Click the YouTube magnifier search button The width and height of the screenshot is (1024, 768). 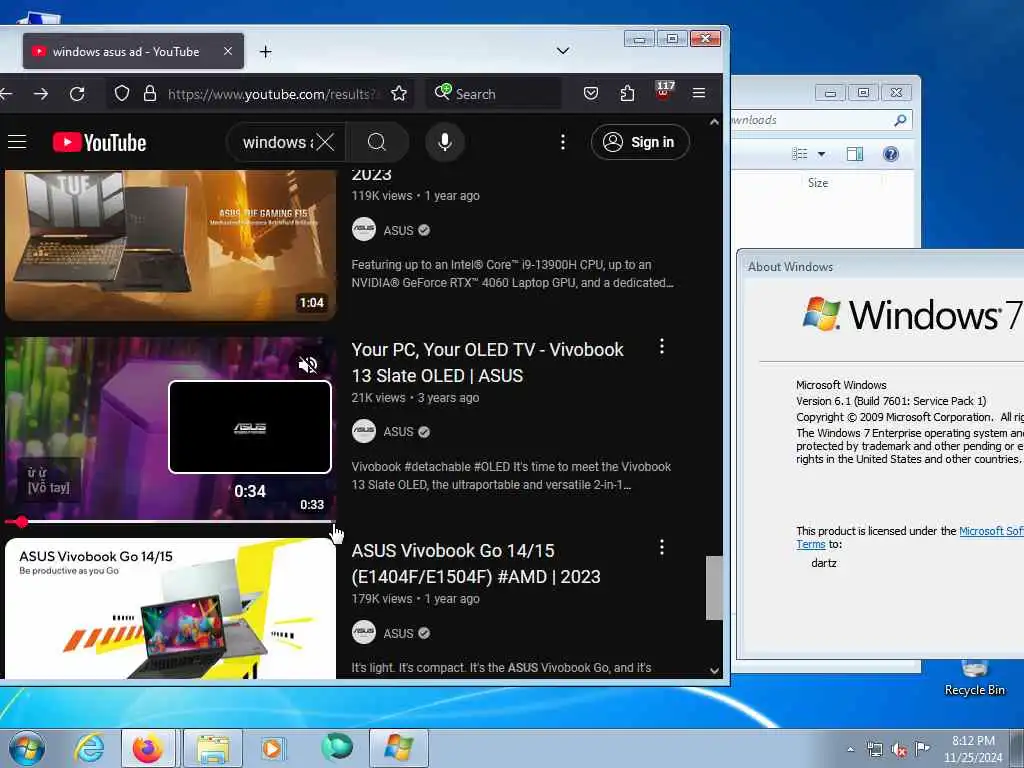(377, 142)
